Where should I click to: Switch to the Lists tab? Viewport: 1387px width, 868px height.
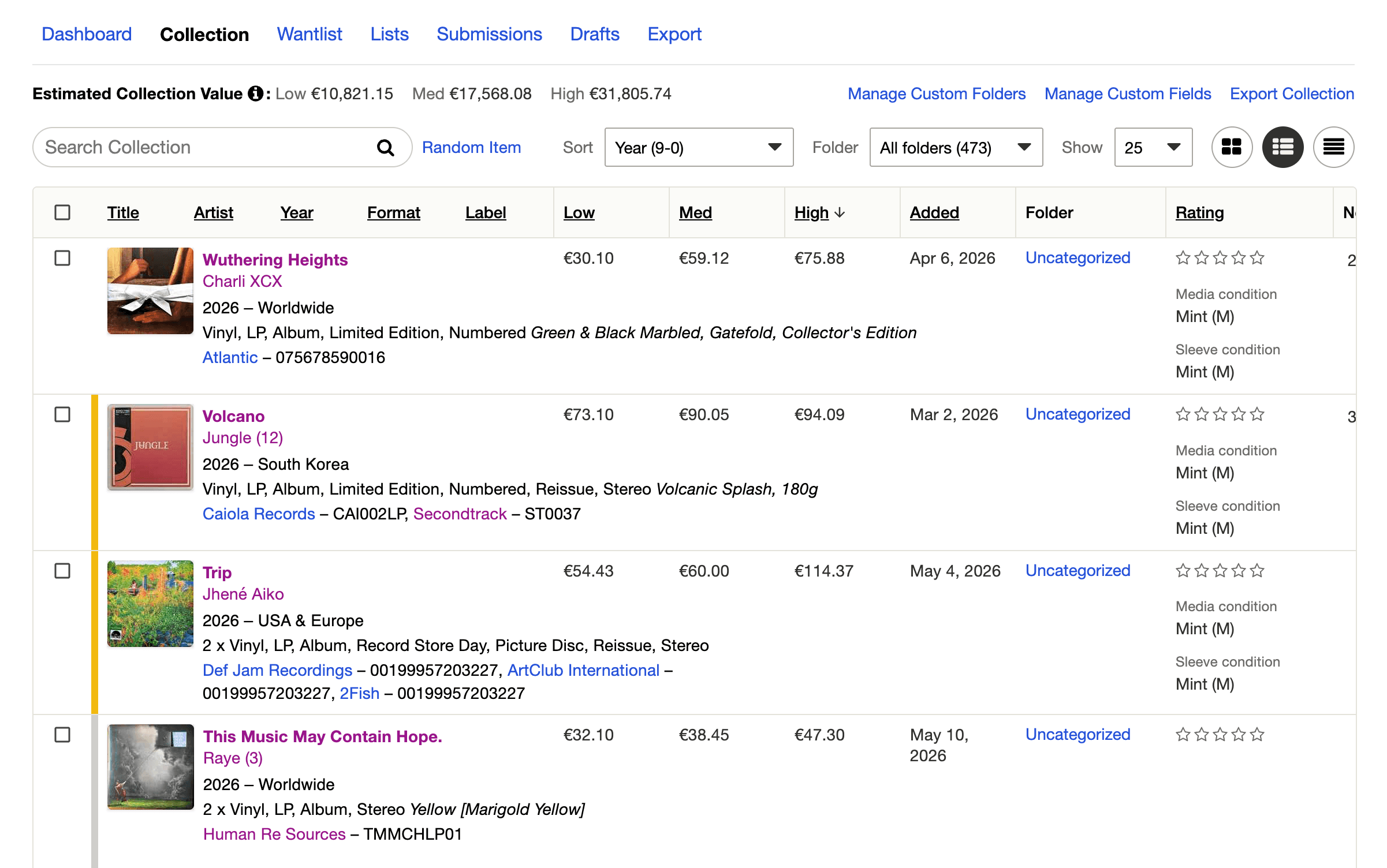click(389, 34)
